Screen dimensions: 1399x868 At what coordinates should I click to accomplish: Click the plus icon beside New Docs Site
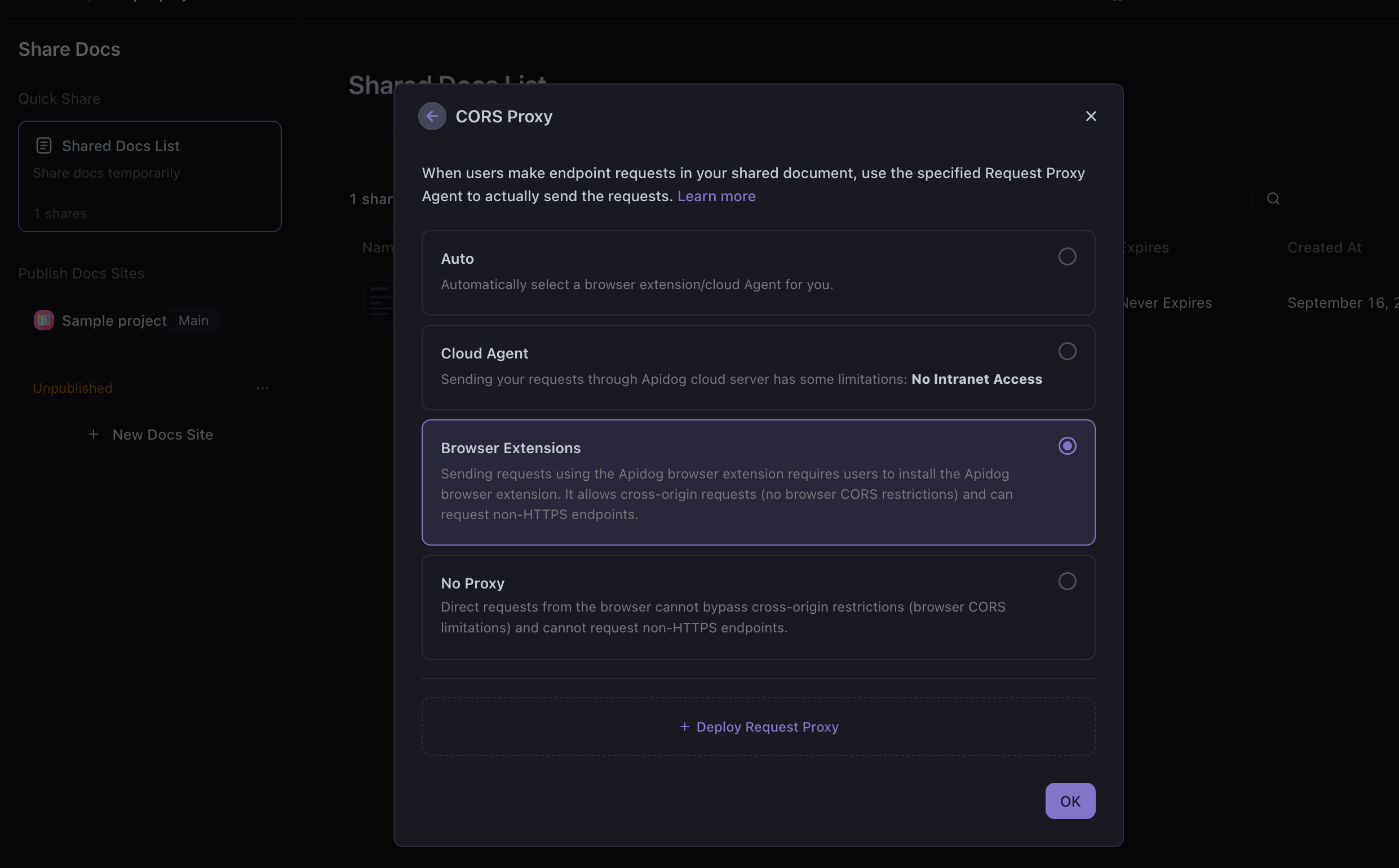[94, 435]
